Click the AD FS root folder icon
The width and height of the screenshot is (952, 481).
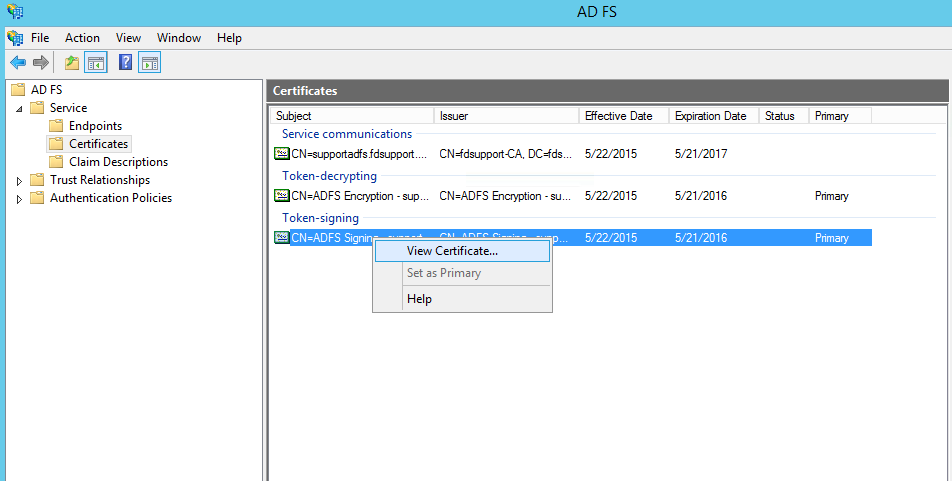18,90
